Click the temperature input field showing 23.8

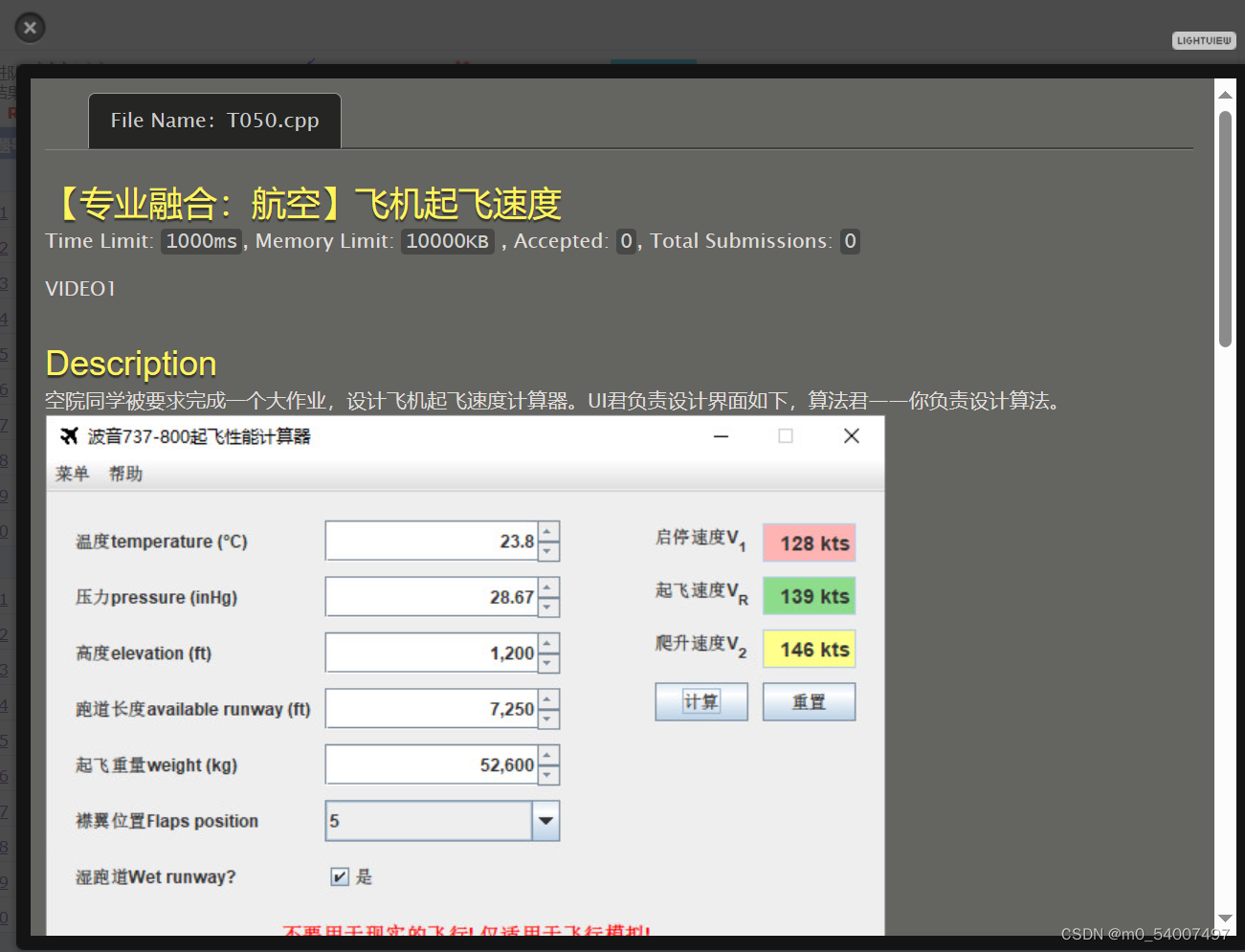coord(432,542)
